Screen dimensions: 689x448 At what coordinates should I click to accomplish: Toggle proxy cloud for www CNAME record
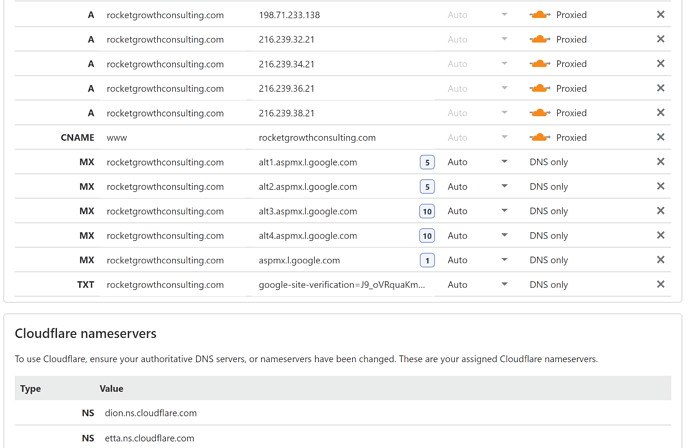click(540, 137)
